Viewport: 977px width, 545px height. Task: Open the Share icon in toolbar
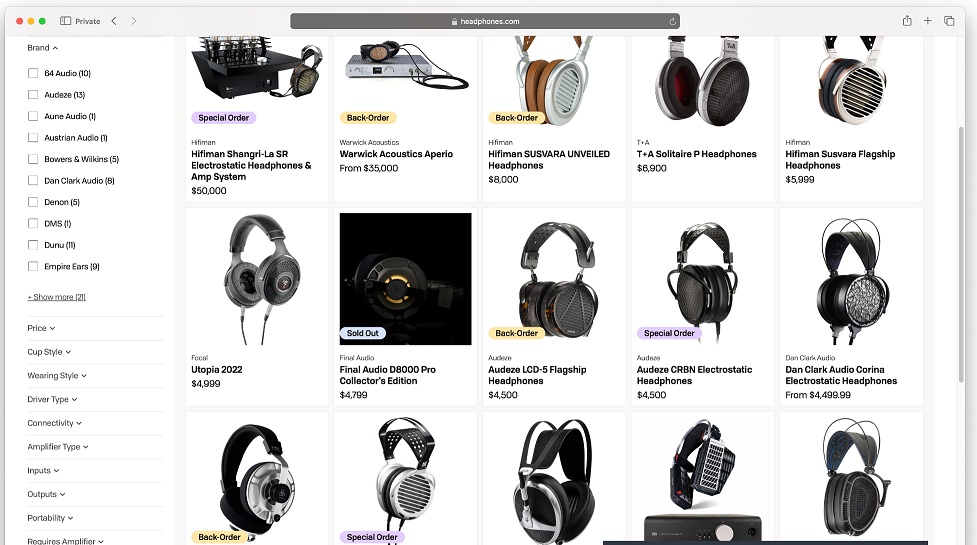pyautogui.click(x=907, y=21)
